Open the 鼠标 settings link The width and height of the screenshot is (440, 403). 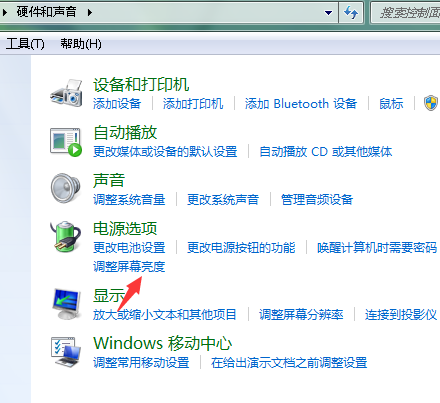pos(391,104)
